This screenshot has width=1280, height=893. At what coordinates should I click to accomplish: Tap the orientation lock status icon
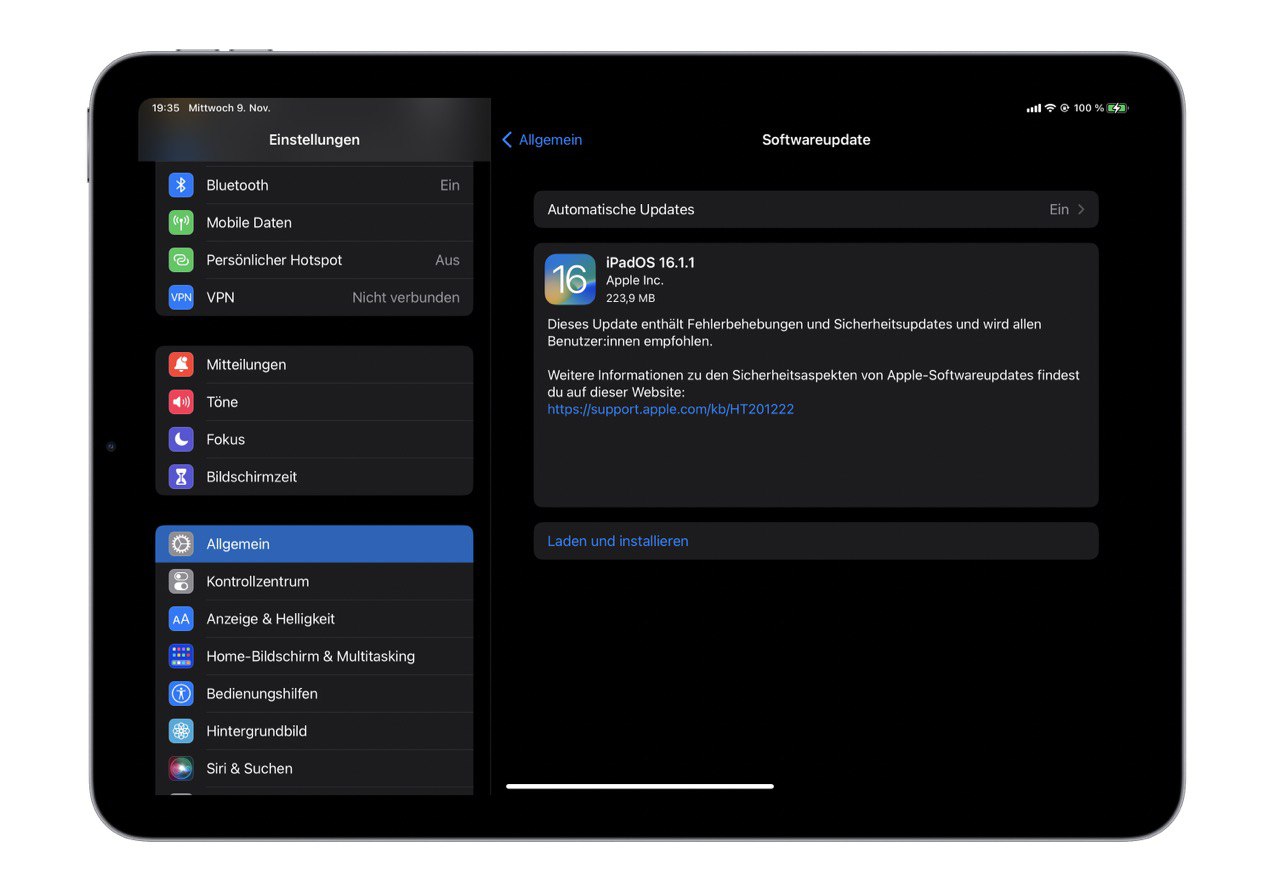1064,108
